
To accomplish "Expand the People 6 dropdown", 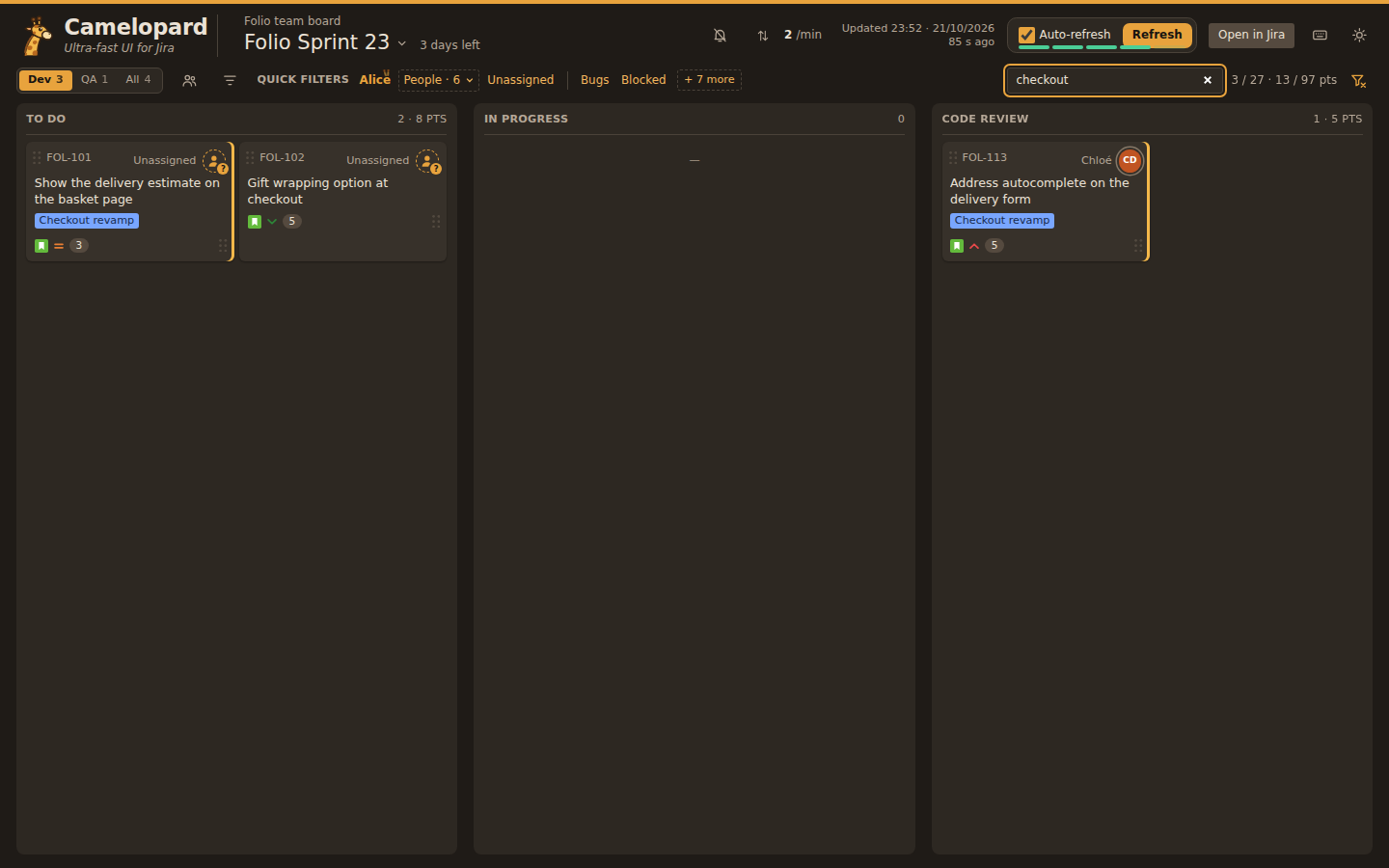I will 439,80.
